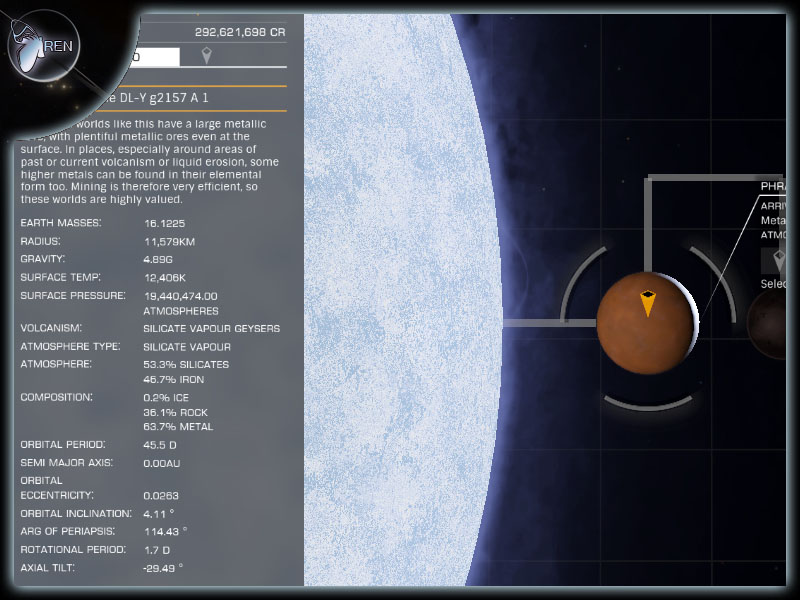Click the semi major axis value 0.00AU

point(161,463)
